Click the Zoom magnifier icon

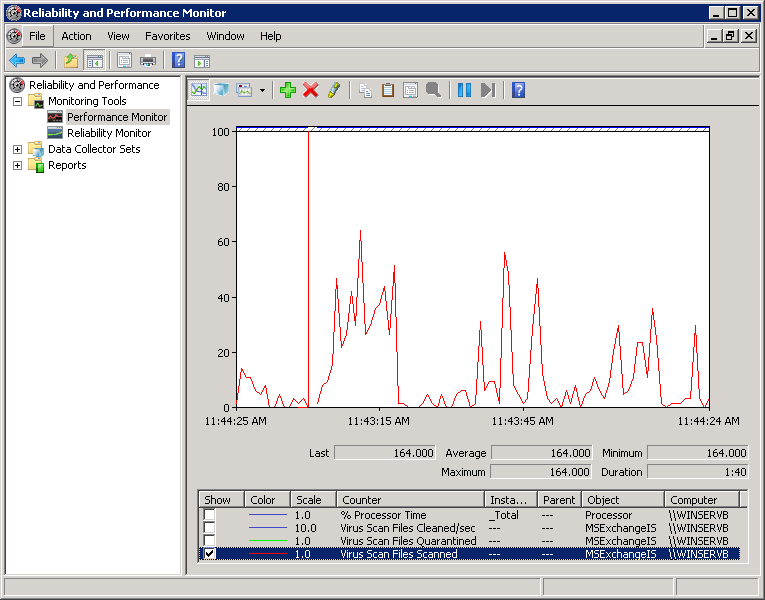pos(433,90)
